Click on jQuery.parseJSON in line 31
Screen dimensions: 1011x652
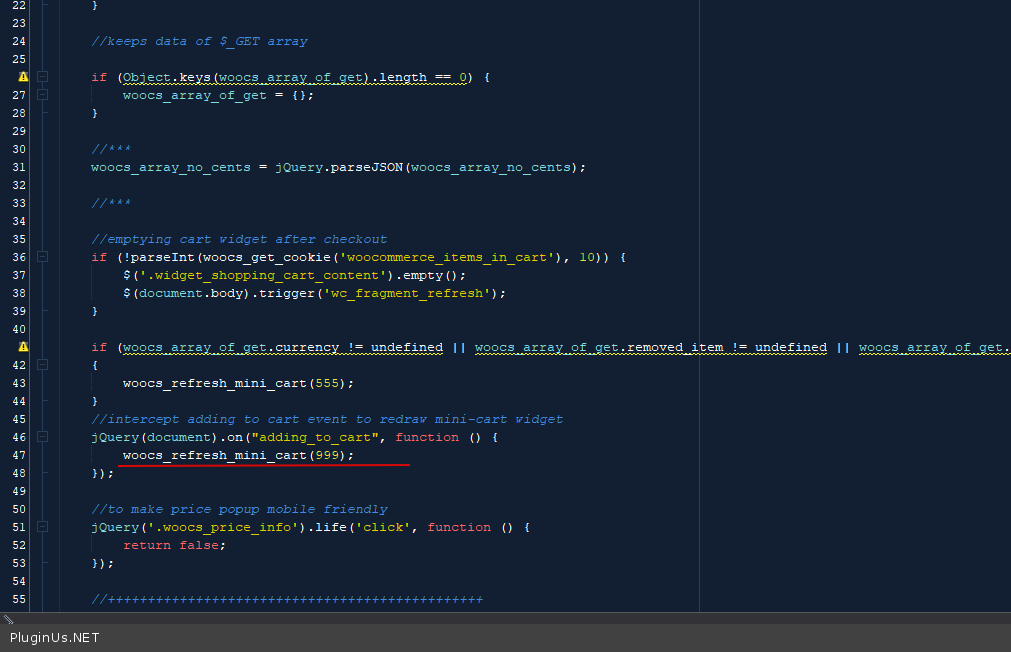338,167
